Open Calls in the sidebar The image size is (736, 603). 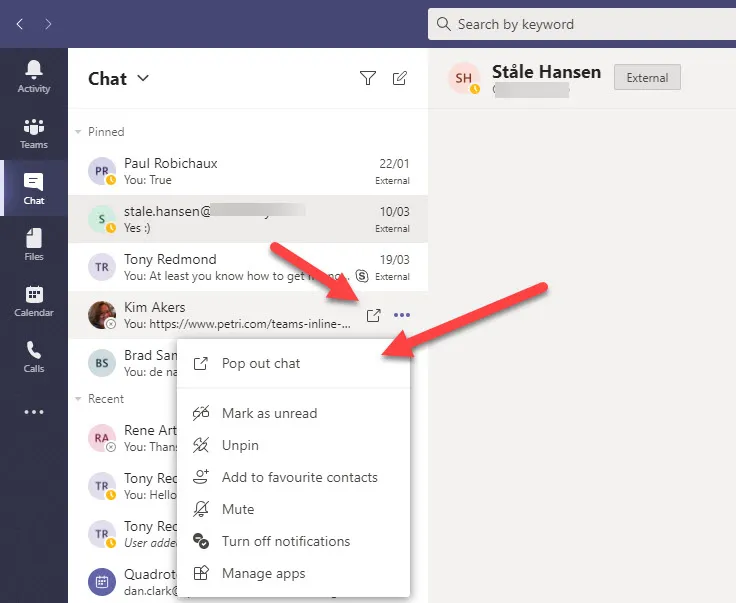point(34,357)
